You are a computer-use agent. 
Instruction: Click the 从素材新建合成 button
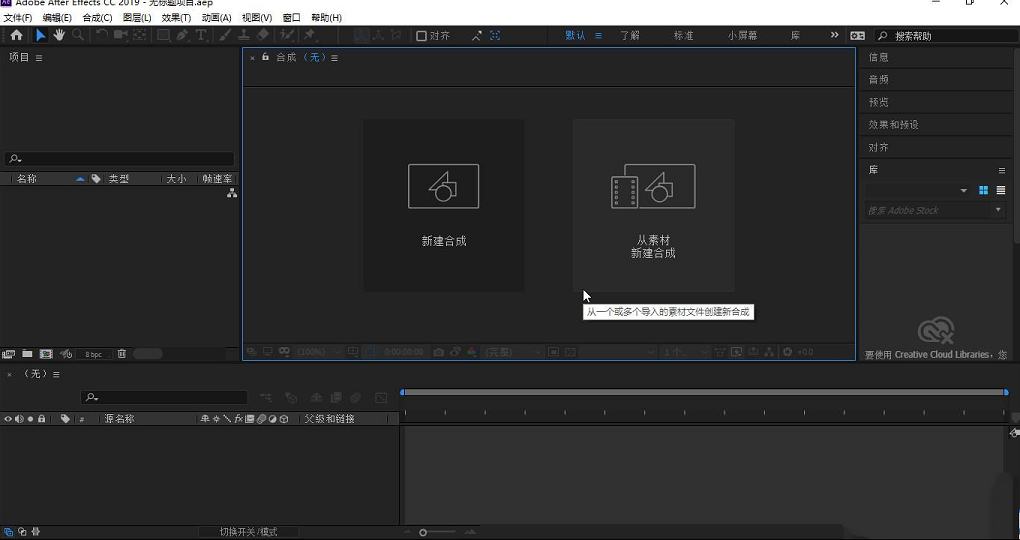click(653, 205)
